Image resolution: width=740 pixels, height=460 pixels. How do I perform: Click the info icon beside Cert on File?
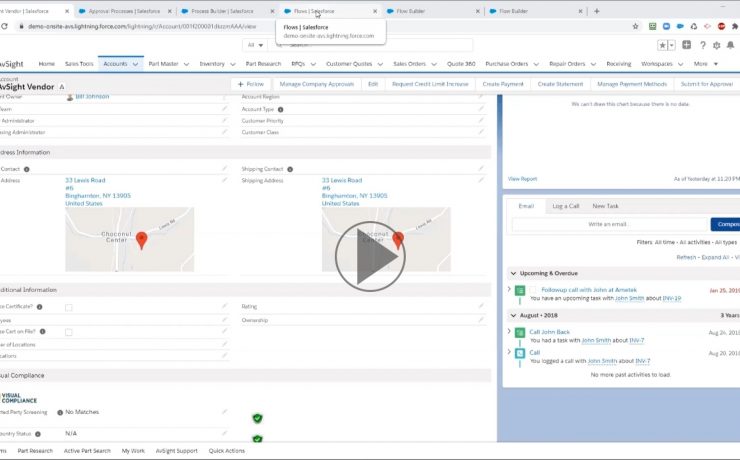[x=42, y=332]
